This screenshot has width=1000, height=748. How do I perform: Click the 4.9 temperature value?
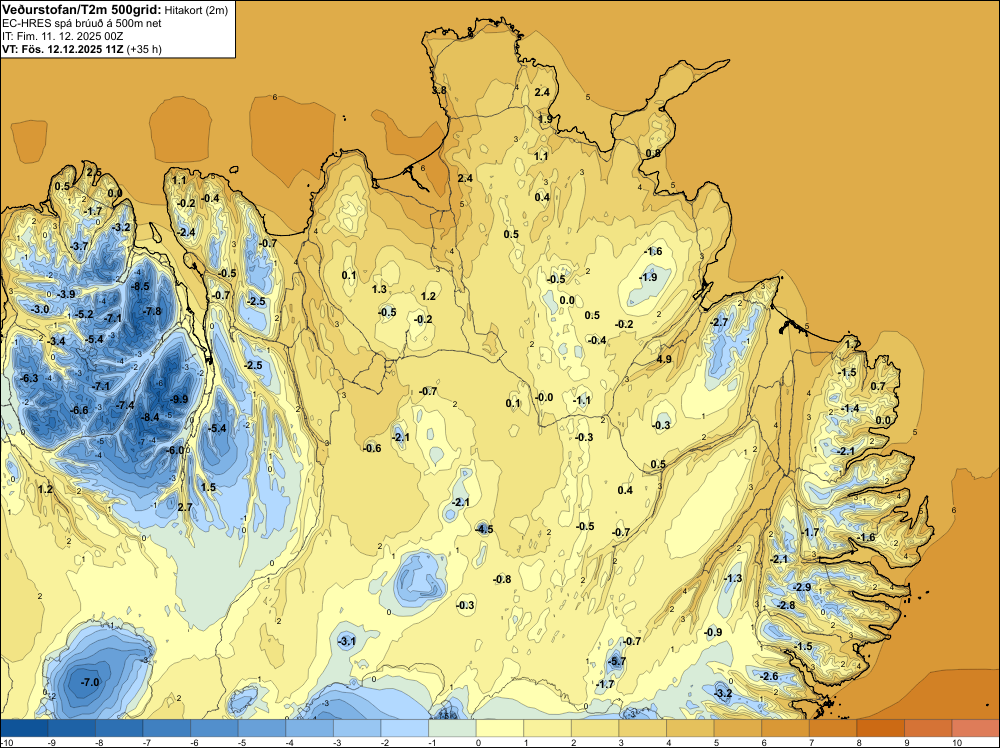(664, 359)
